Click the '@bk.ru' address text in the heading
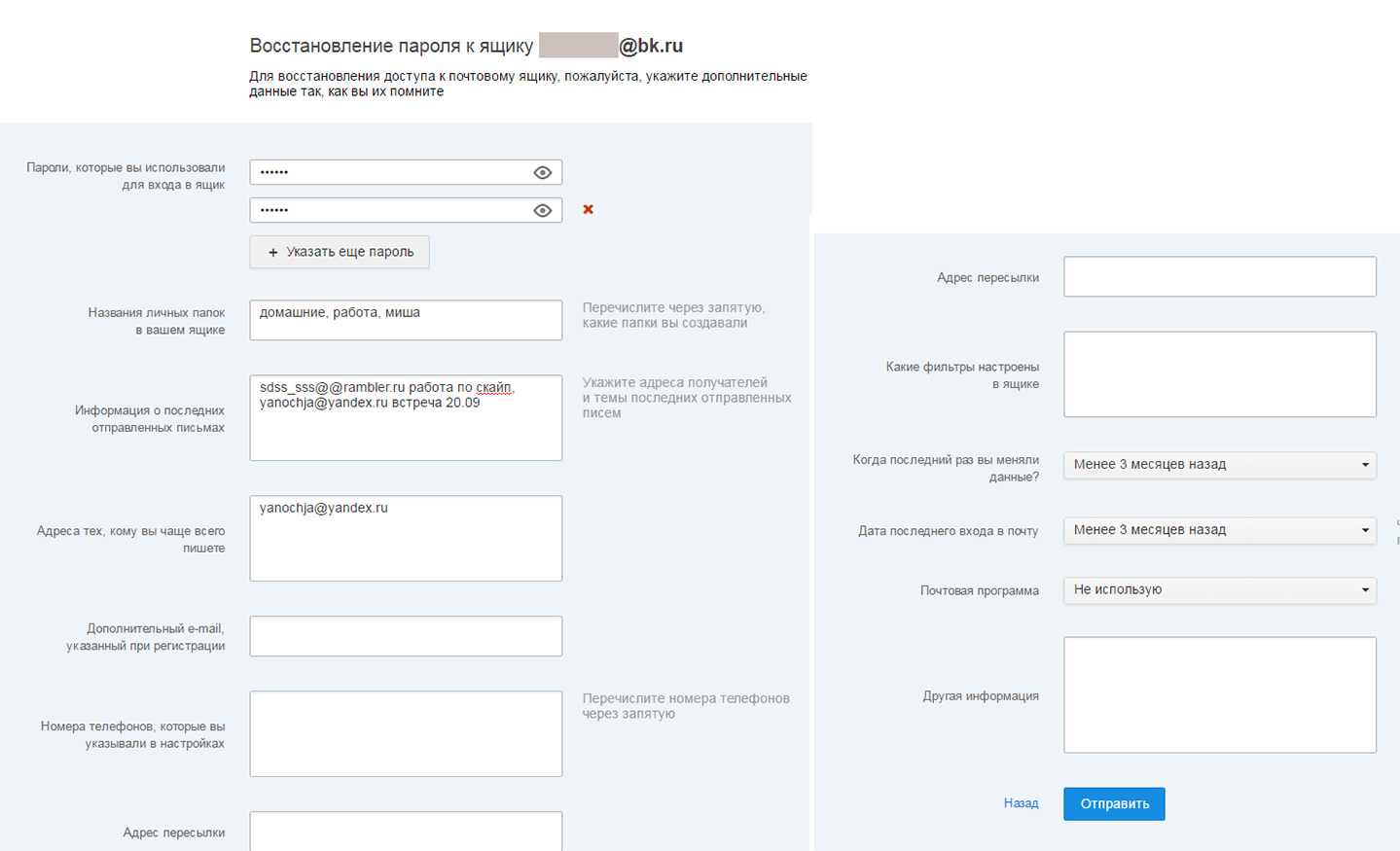This screenshot has height=851, width=1400. click(x=651, y=46)
